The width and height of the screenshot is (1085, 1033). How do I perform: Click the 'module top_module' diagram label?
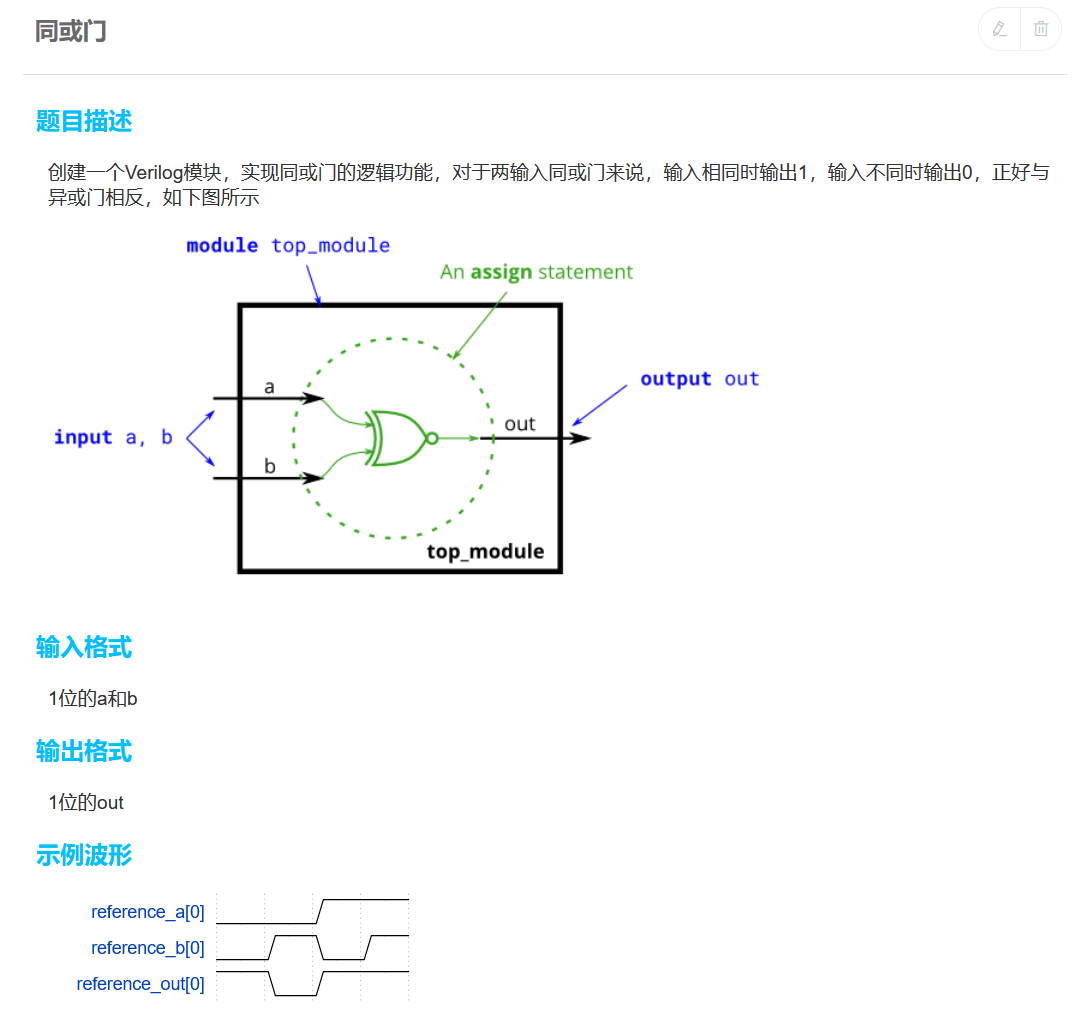tap(288, 246)
